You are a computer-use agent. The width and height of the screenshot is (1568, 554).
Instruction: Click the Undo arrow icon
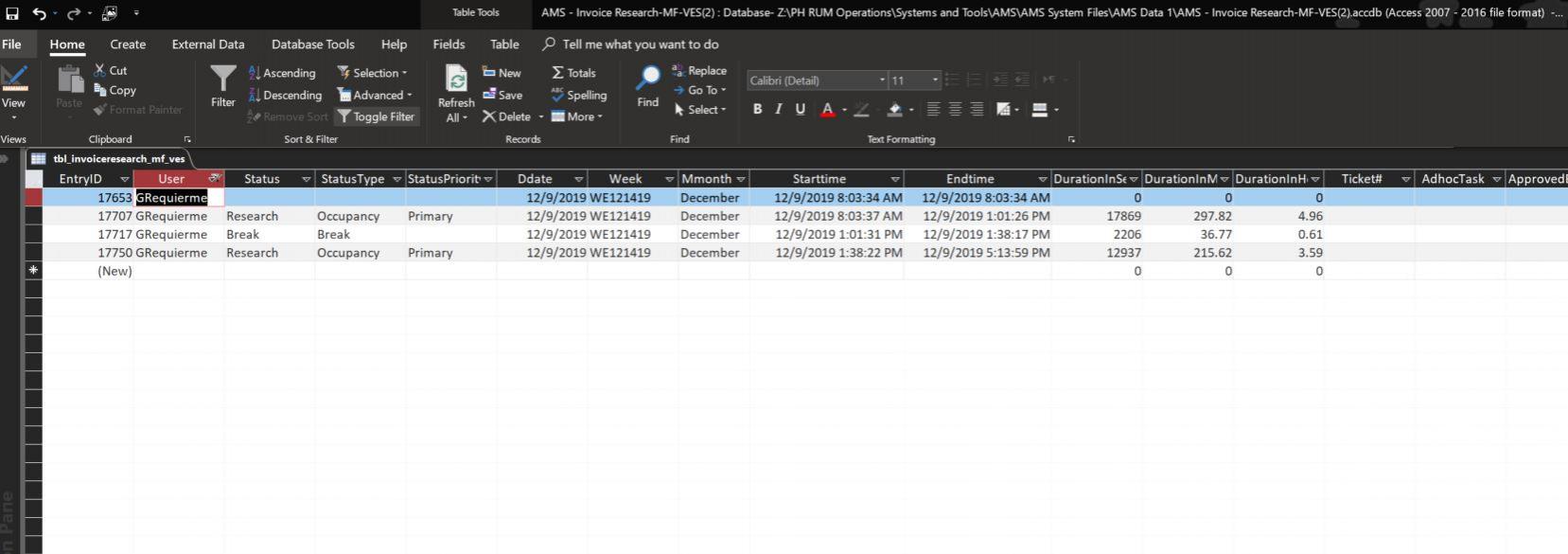(x=39, y=13)
